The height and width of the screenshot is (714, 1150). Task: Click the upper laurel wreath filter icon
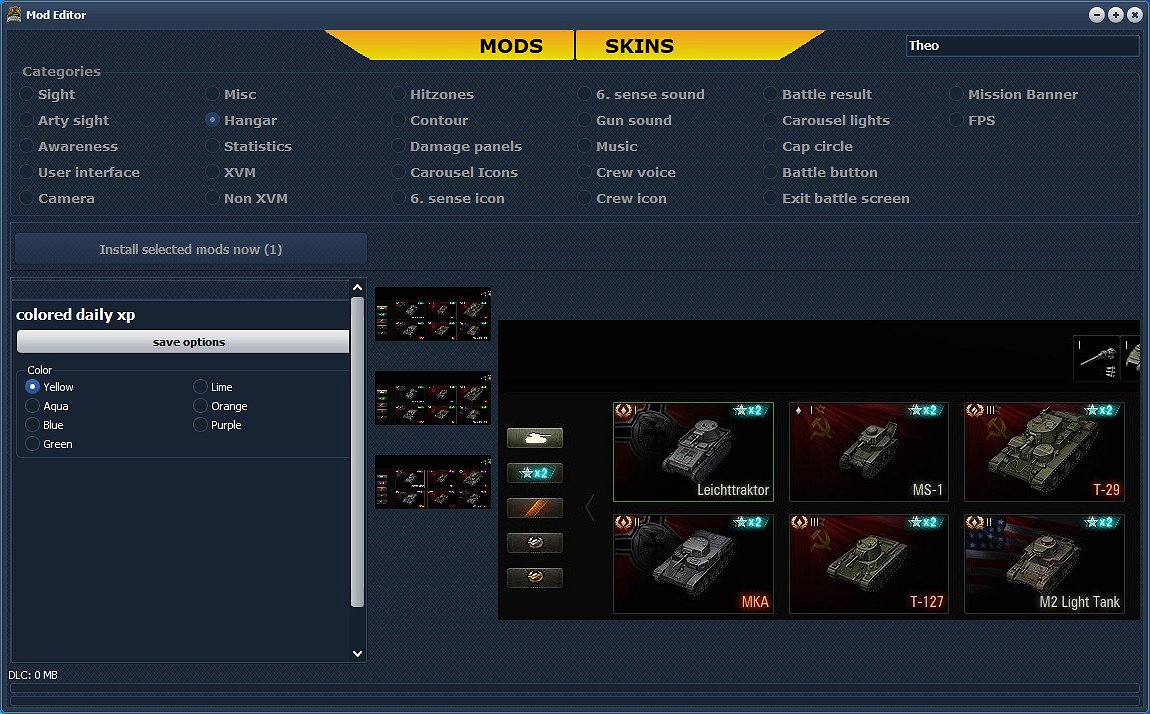coord(535,542)
